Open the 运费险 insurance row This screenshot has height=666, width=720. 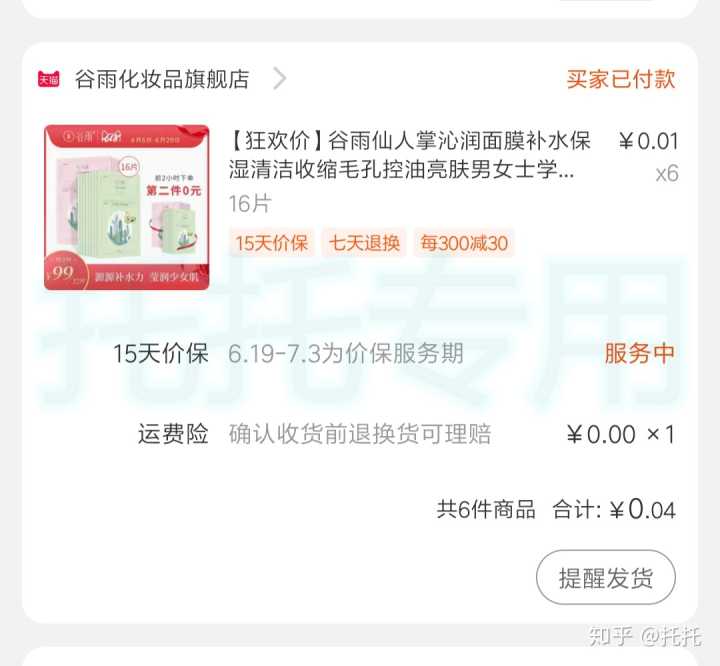[360, 434]
